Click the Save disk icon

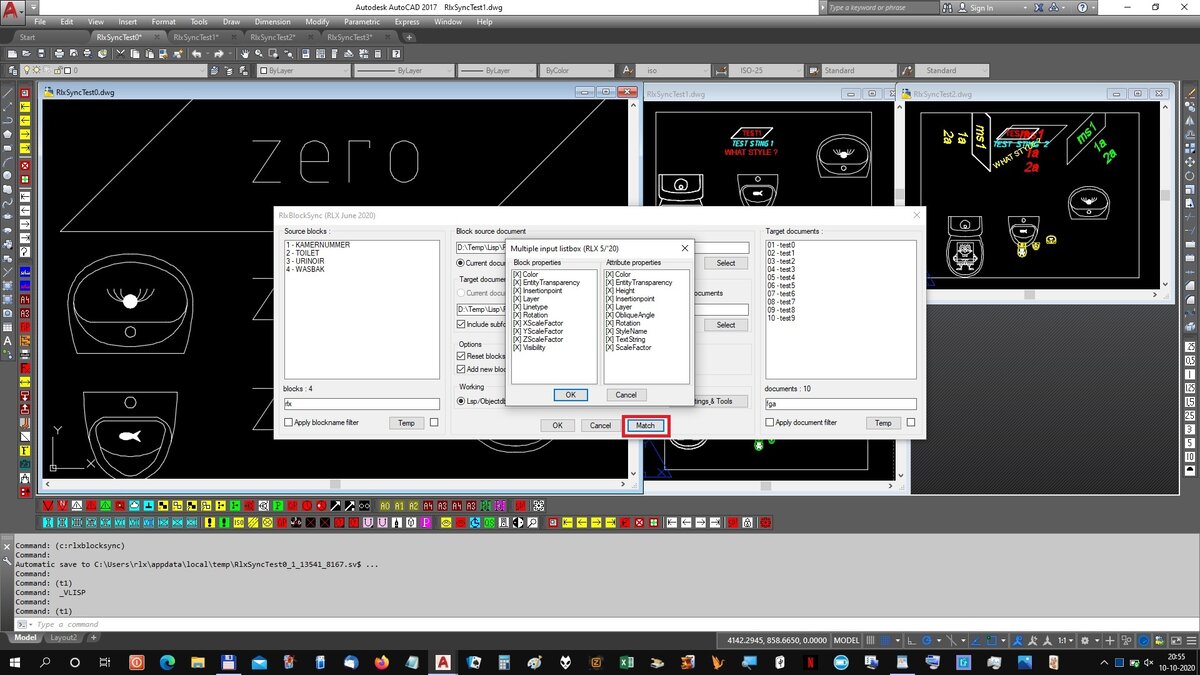(x=41, y=53)
